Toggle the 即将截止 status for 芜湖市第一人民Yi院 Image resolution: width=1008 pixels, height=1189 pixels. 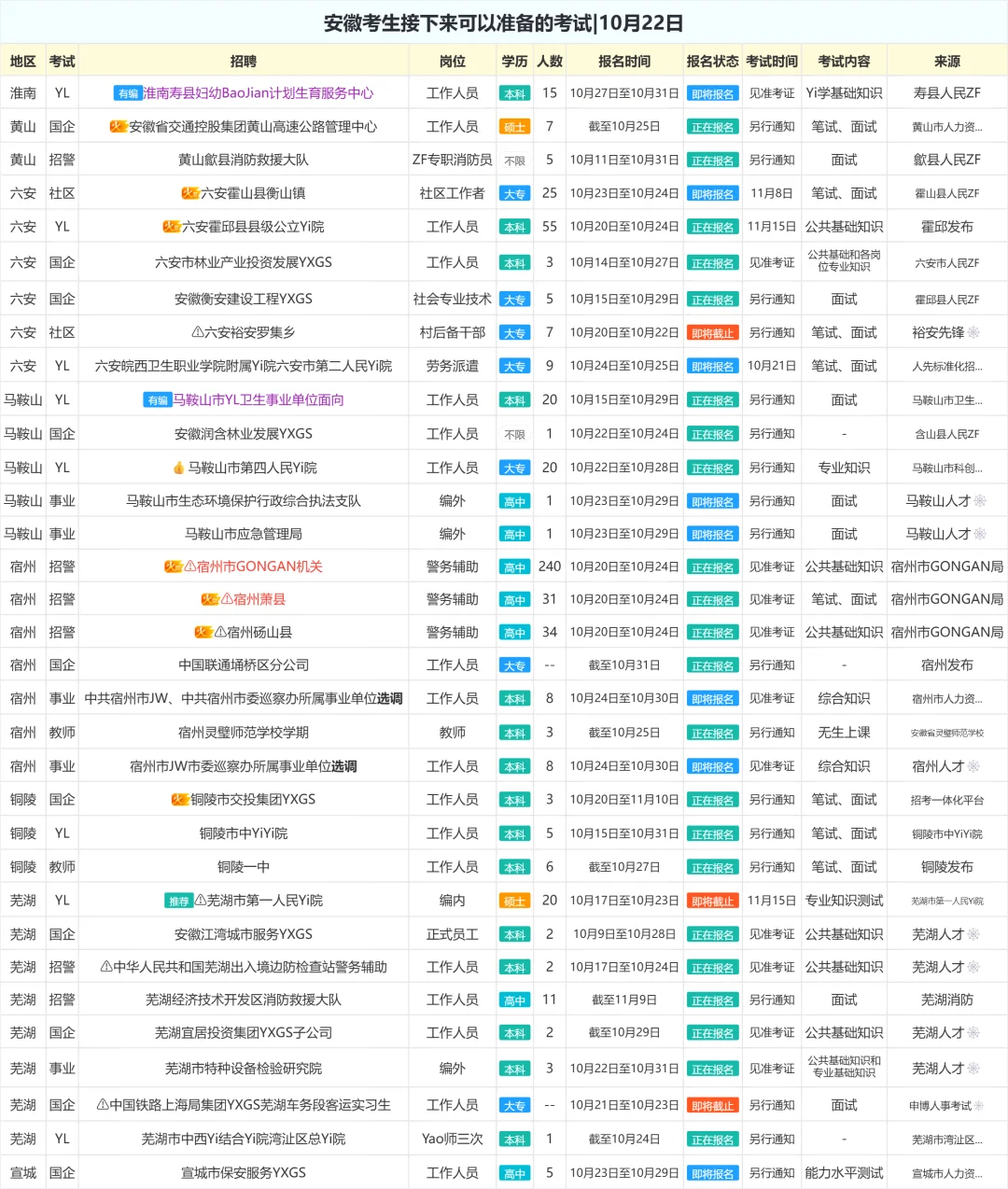713,900
